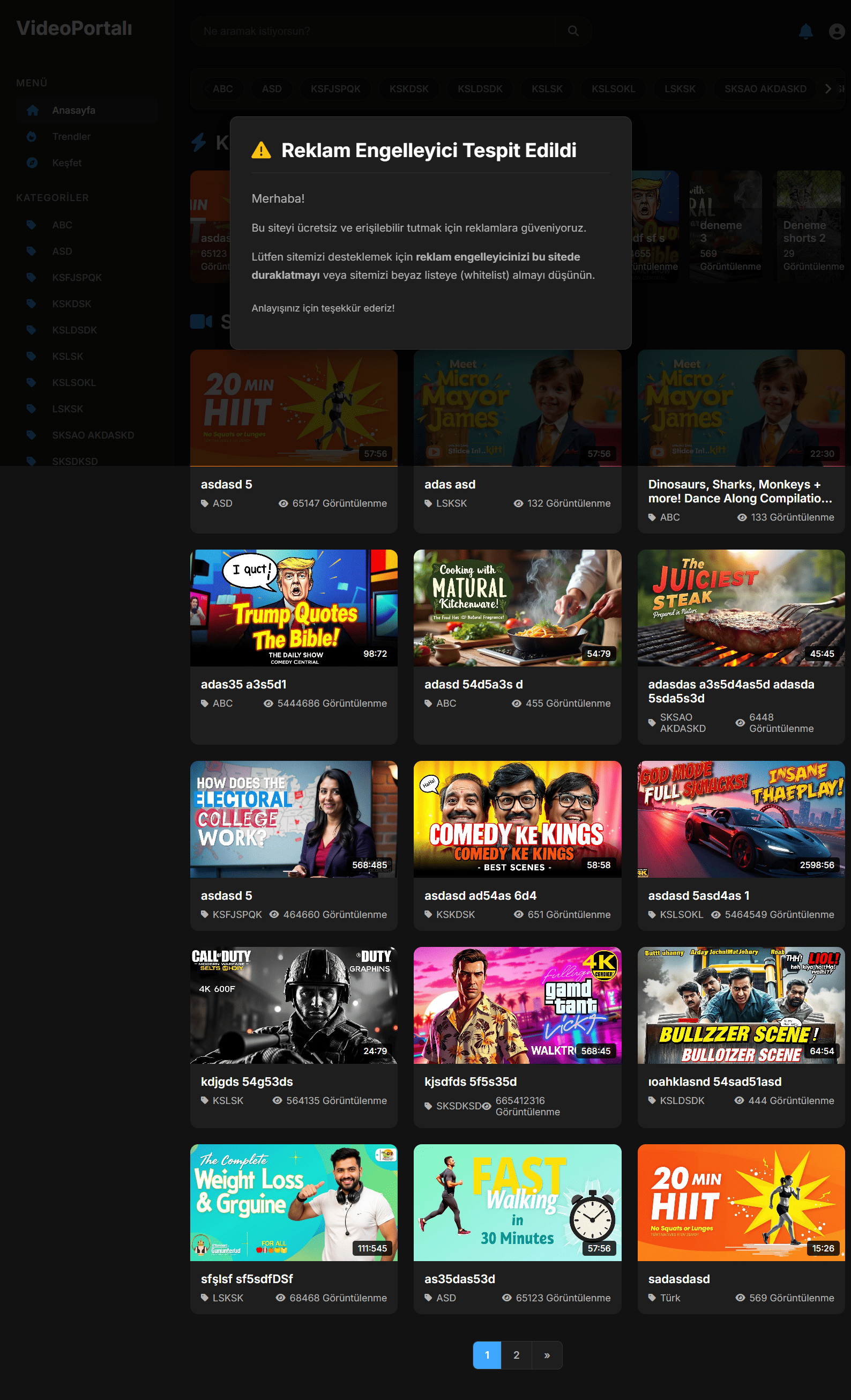Open the notifications bell
The height and width of the screenshot is (1400, 851).
[805, 31]
